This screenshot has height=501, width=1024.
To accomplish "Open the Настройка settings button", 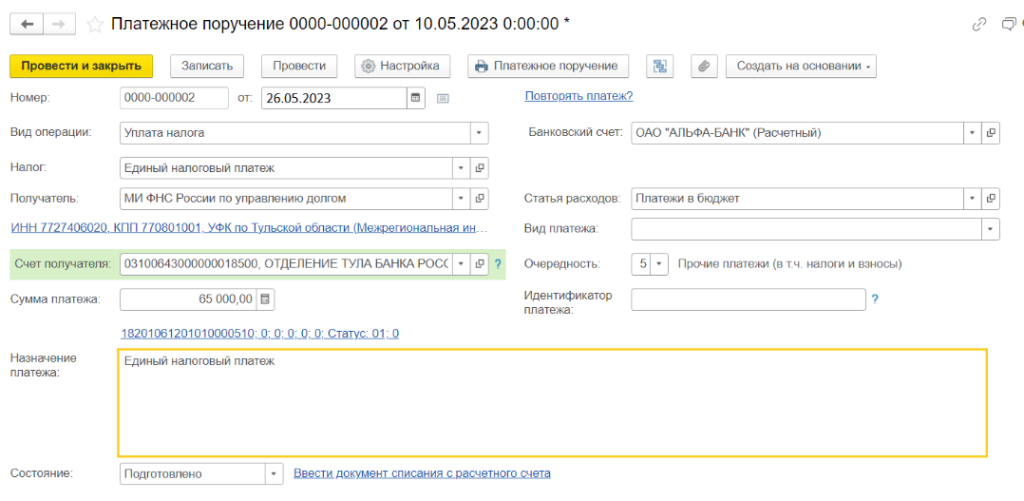I will 402,66.
